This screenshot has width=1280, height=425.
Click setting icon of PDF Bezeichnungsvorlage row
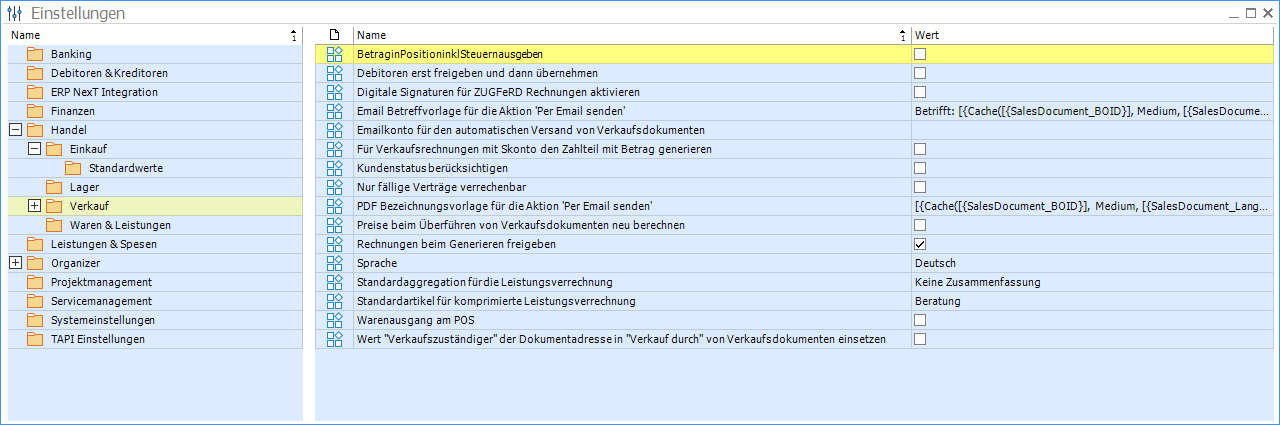(335, 206)
